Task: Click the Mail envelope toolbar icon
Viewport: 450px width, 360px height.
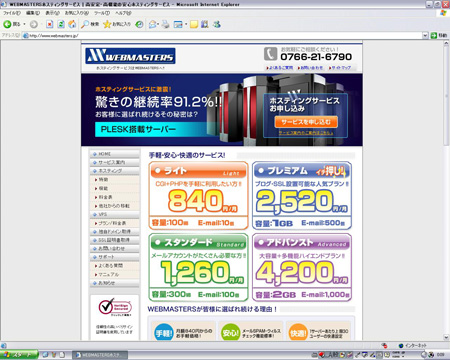Action: pyautogui.click(x=153, y=24)
